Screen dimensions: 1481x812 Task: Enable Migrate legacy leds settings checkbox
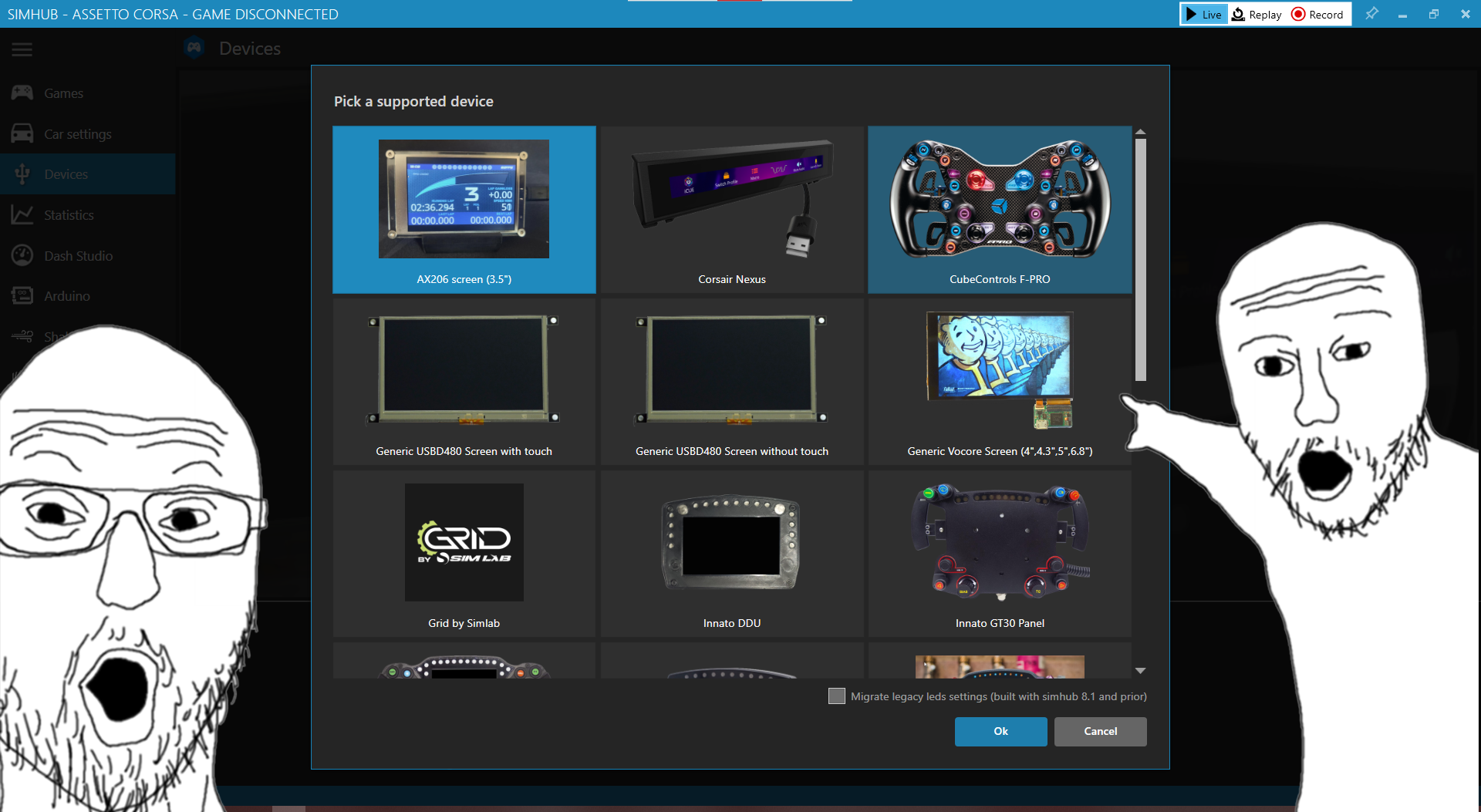[x=837, y=696]
